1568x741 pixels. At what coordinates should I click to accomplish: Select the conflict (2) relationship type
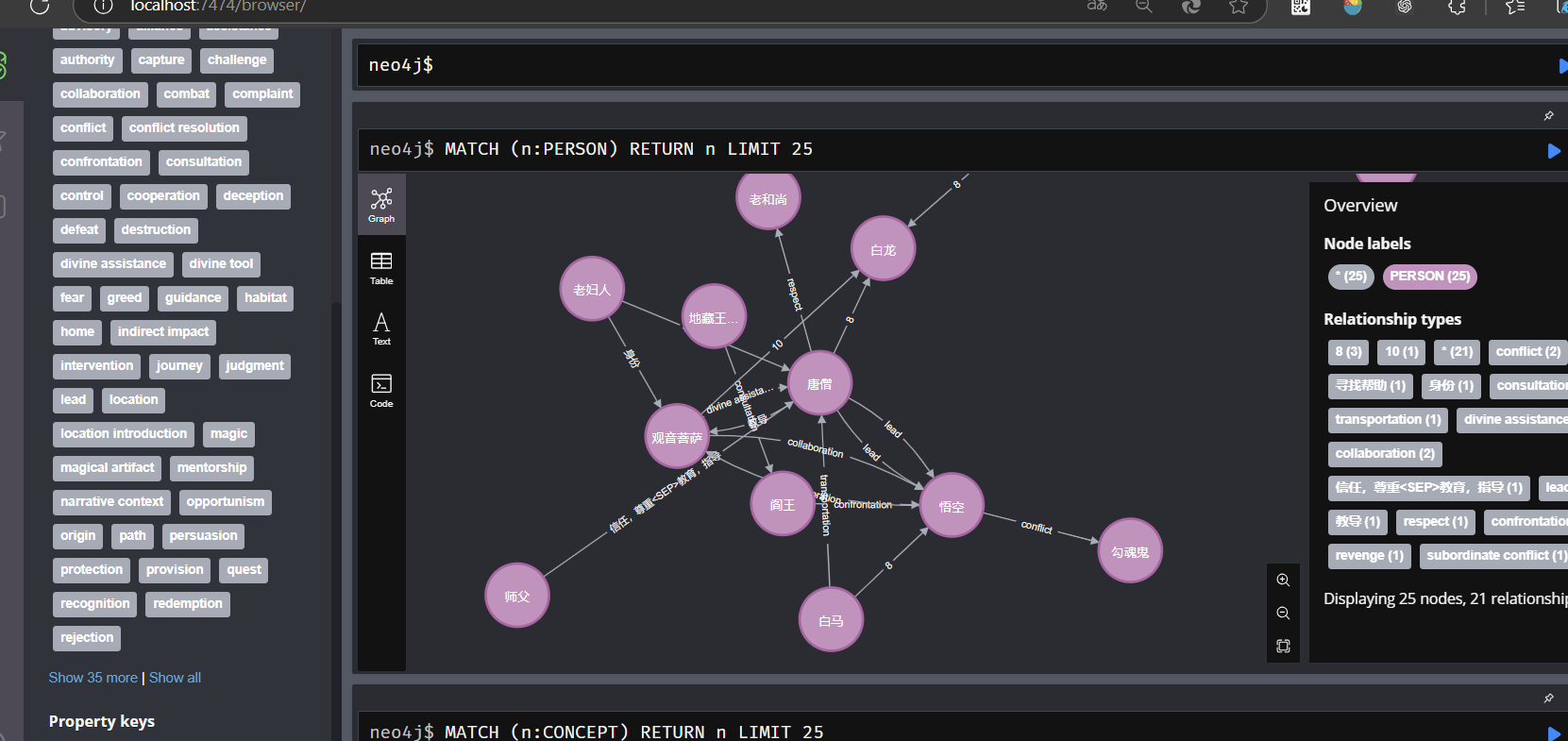click(1527, 352)
